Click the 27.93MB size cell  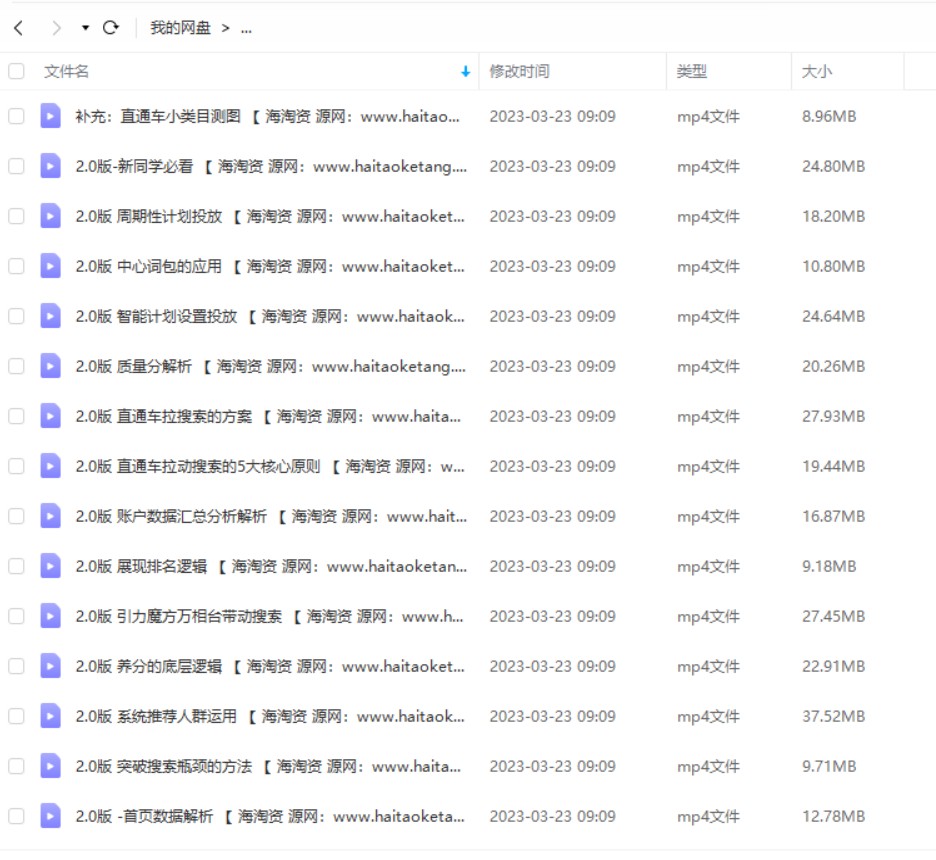click(833, 416)
